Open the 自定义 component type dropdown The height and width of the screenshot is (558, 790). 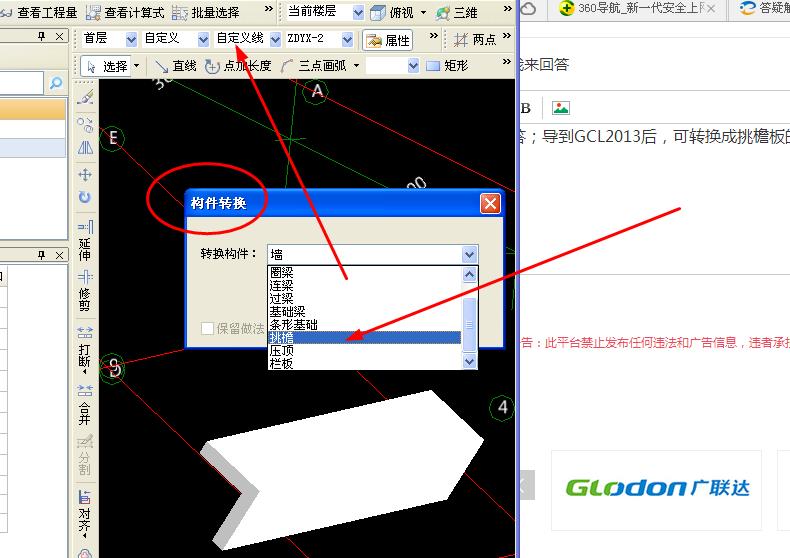coord(203,39)
